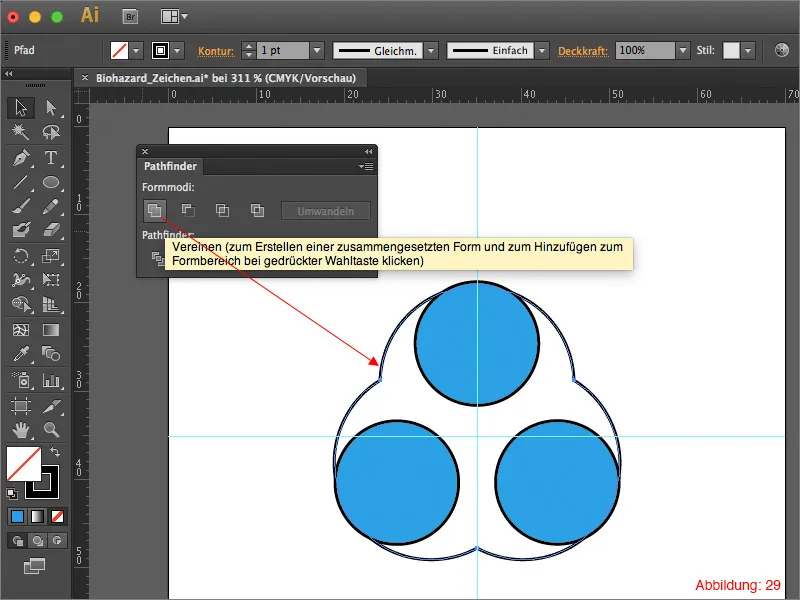Select the Zoom (magnifier) tool
The width and height of the screenshot is (800, 600).
[x=51, y=430]
